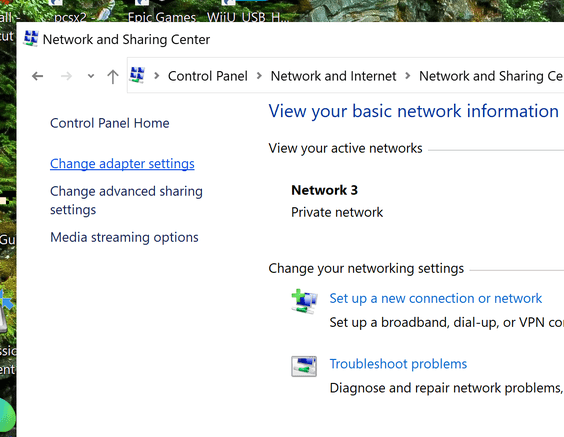Select Network and Internet breadcrumb
The image size is (564, 437).
coord(333,76)
